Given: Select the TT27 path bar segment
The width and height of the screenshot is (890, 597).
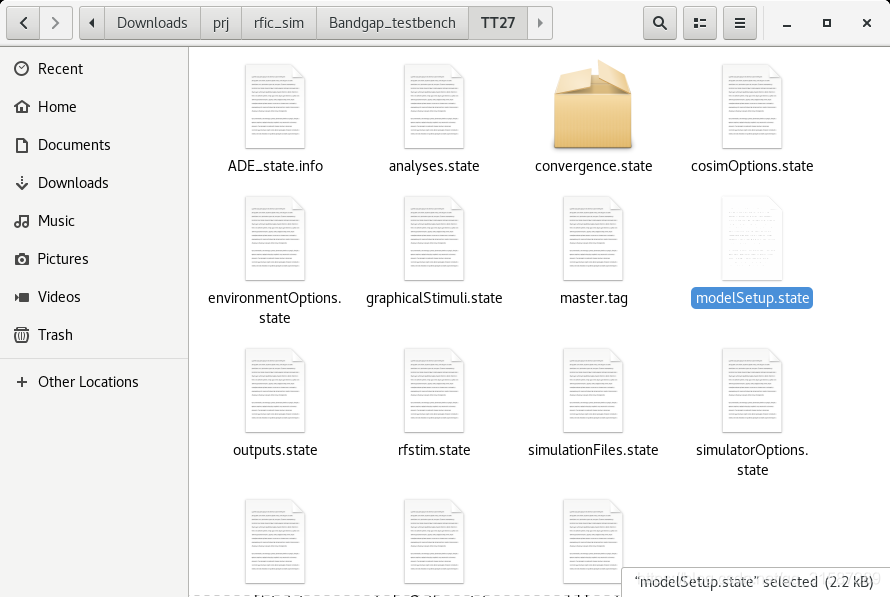Looking at the screenshot, I should pos(498,23).
